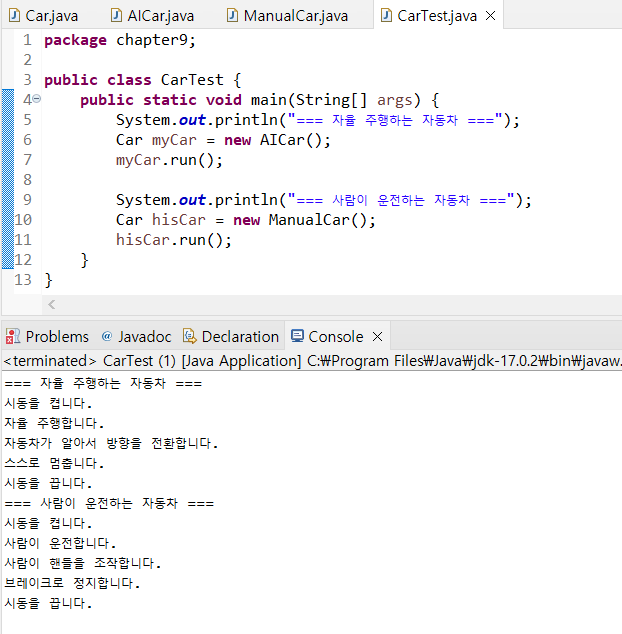622x634 pixels.
Task: Show the Declaration tab
Action: click(239, 337)
